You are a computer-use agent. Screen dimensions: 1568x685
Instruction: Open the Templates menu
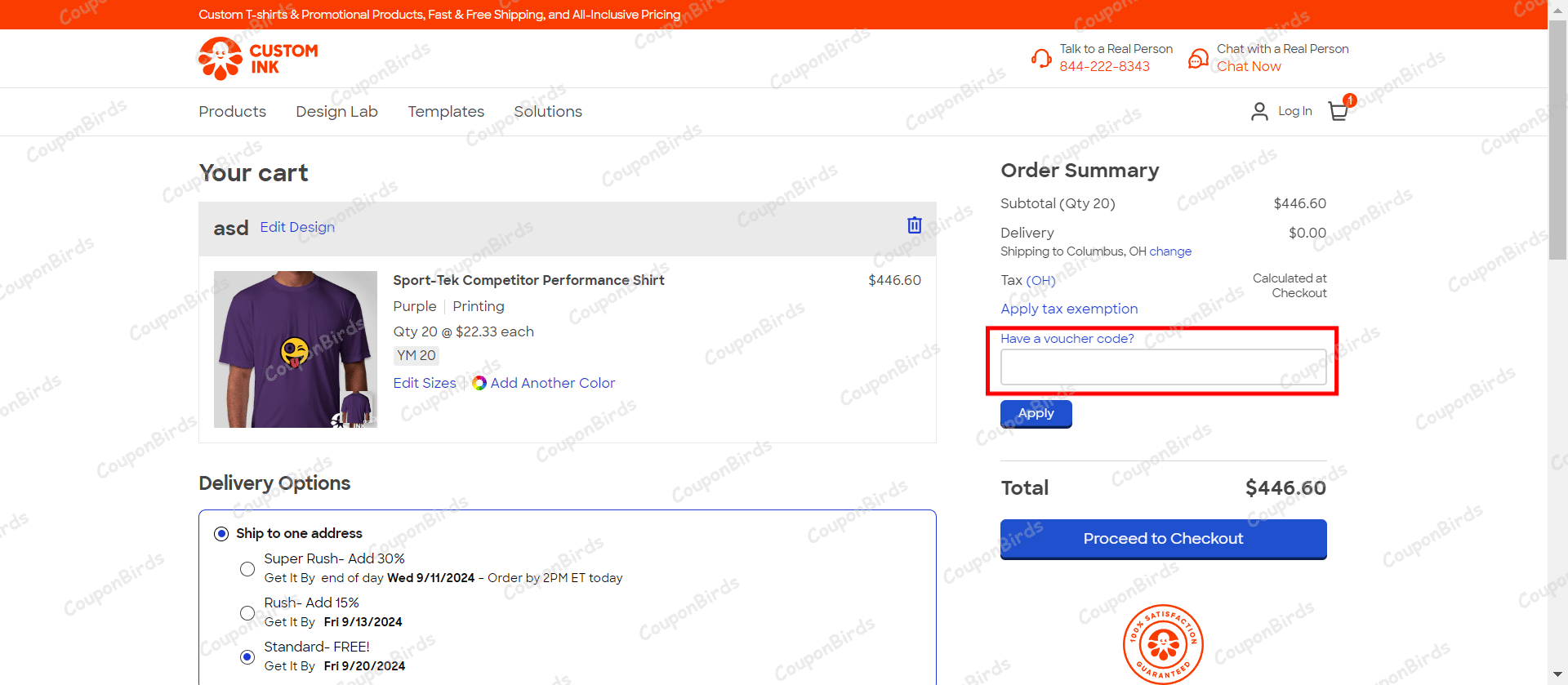pos(446,112)
